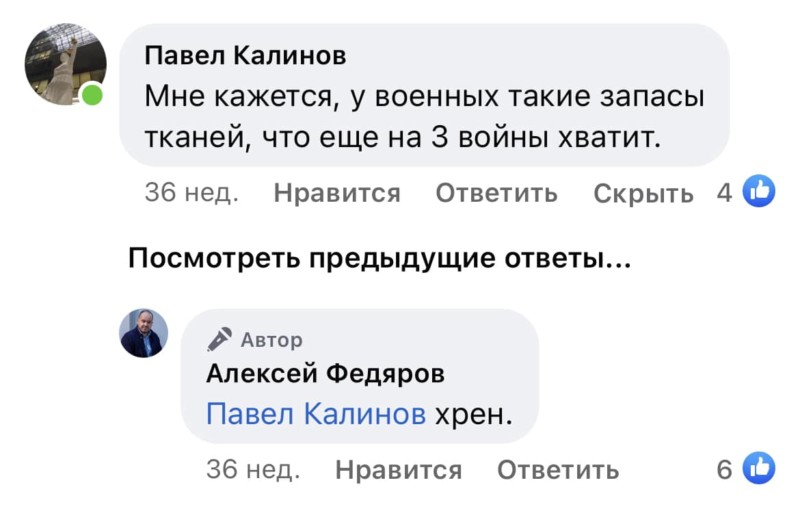Click the blue like reaction icon beside 4

tap(760, 192)
